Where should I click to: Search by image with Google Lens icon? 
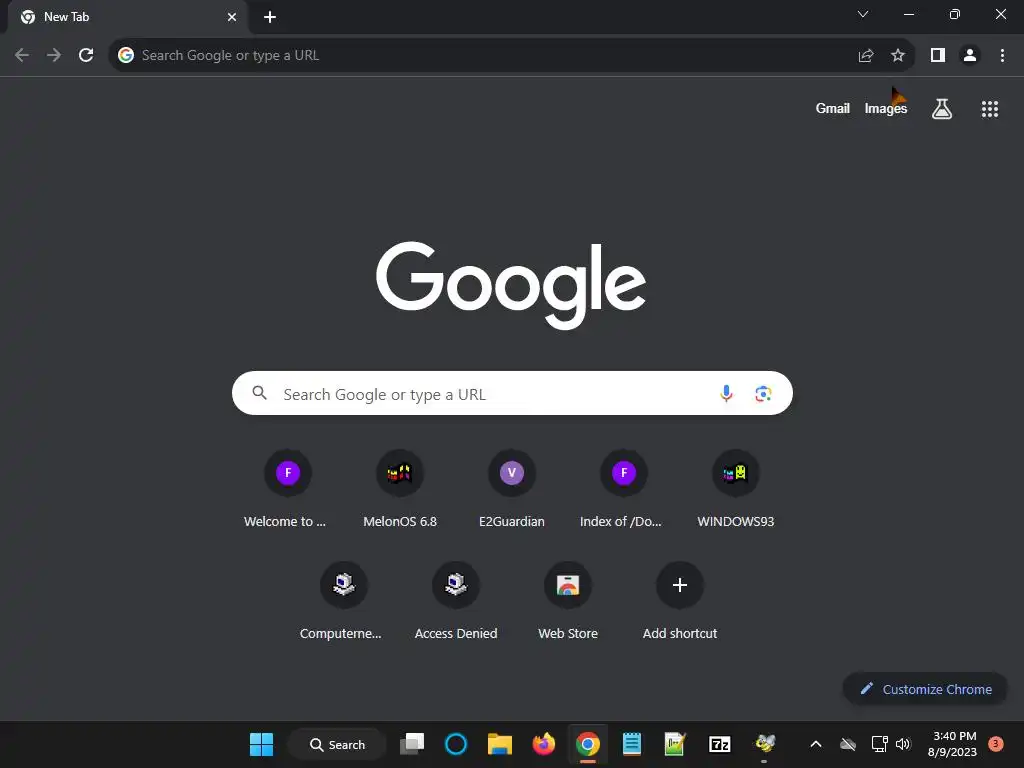coord(763,394)
